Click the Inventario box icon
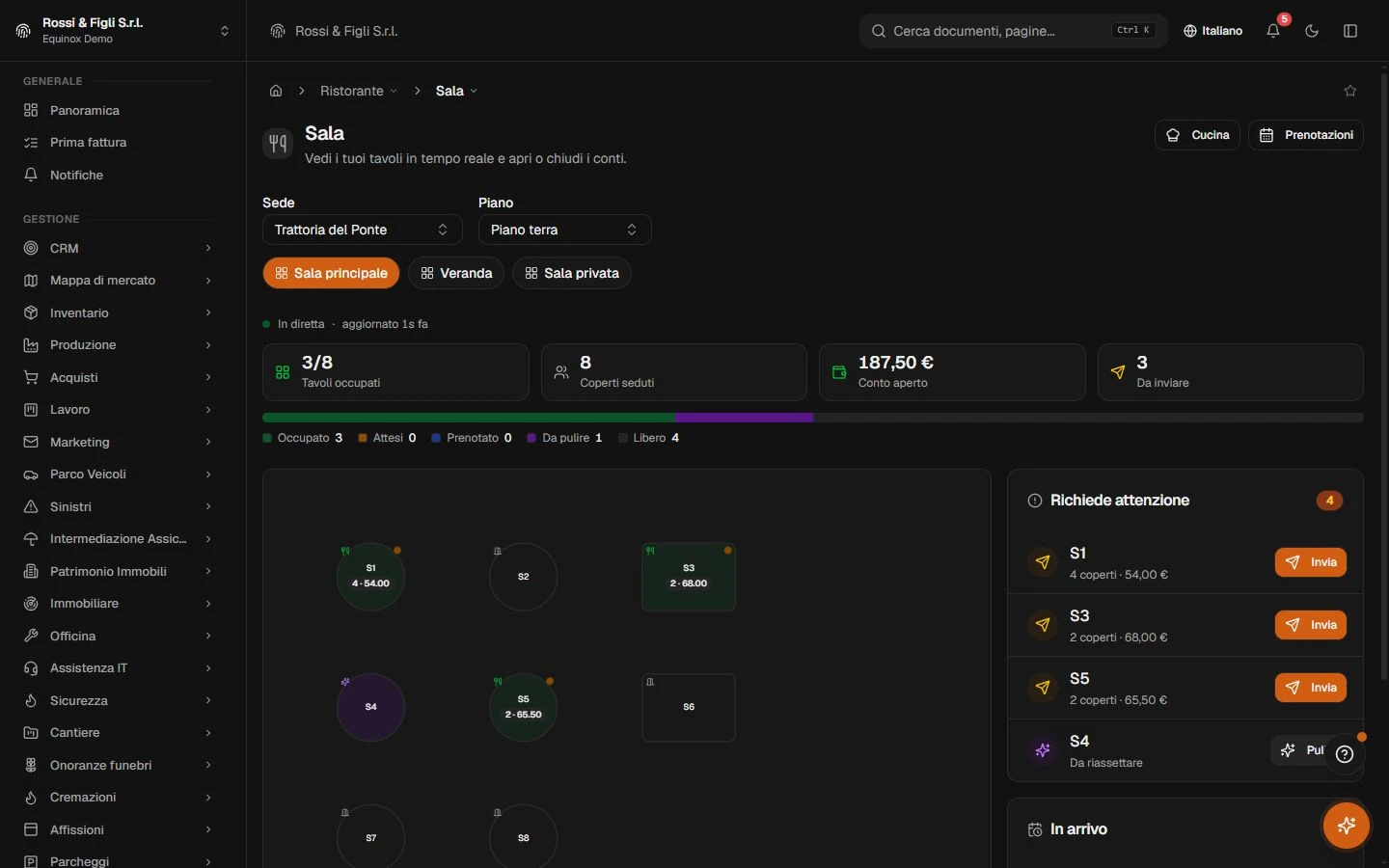The height and width of the screenshot is (868, 1389). click(x=31, y=313)
